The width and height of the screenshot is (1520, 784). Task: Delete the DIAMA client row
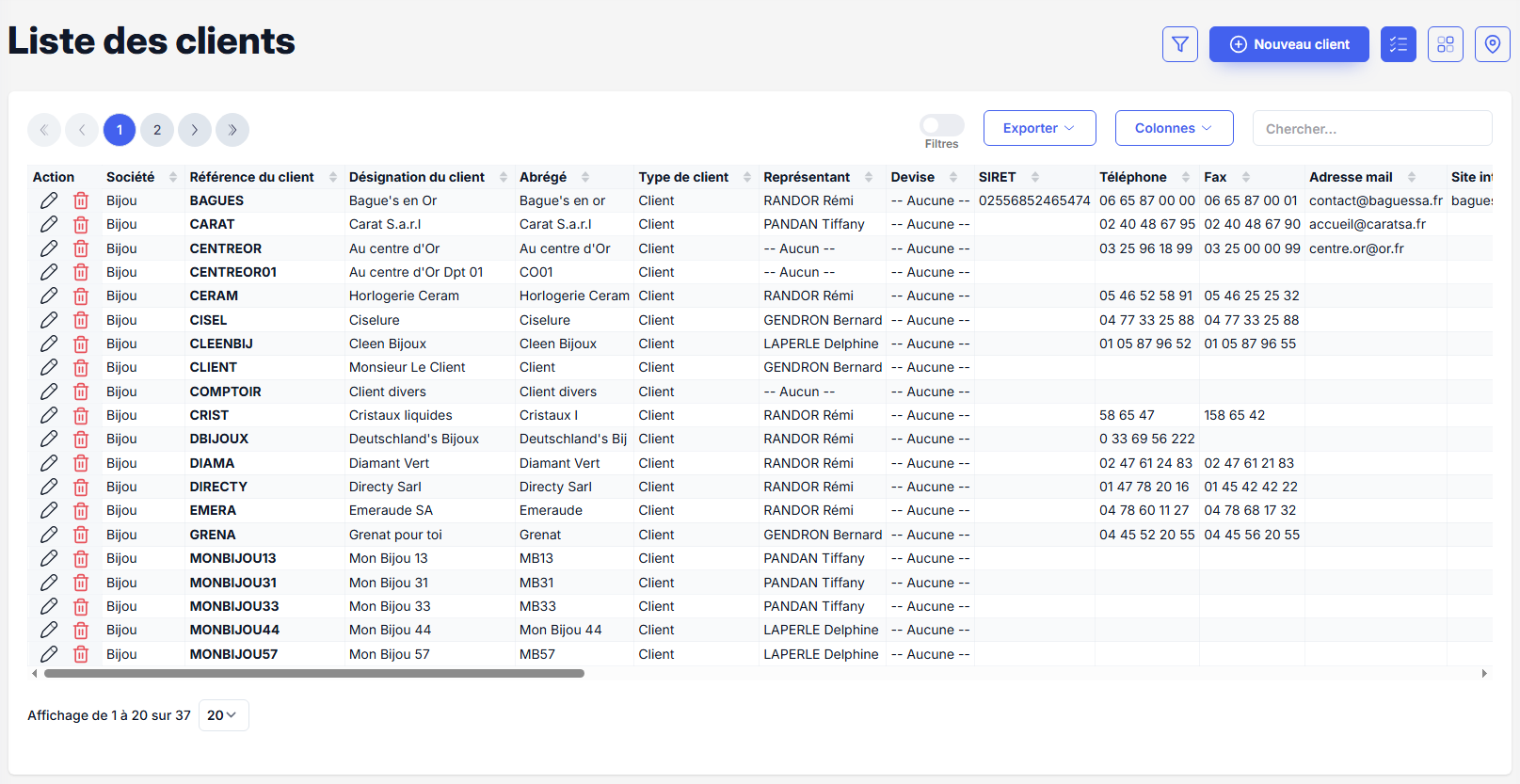(81, 463)
